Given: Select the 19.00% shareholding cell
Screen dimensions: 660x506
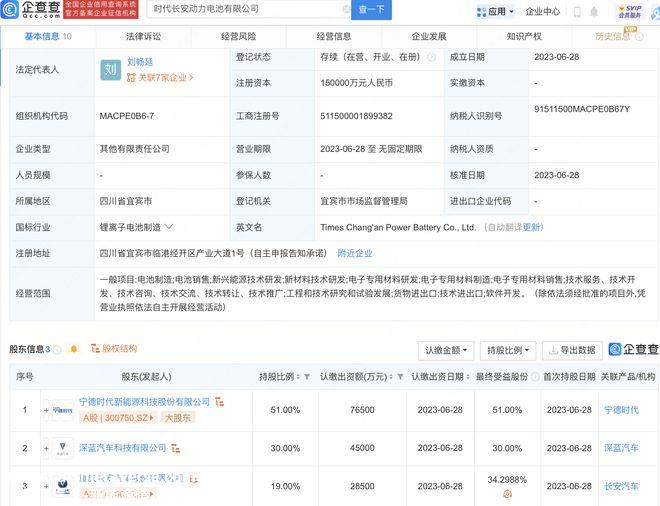Looking at the screenshot, I should 285,486.
